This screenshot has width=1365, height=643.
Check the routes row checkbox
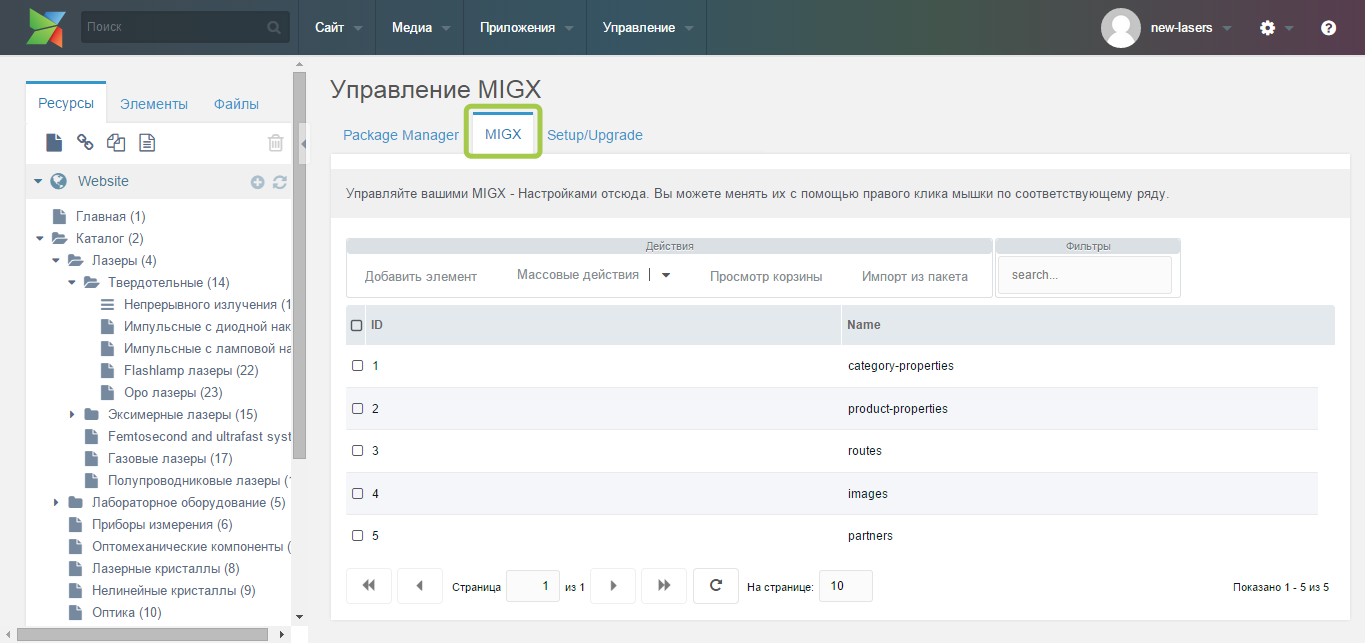point(357,450)
